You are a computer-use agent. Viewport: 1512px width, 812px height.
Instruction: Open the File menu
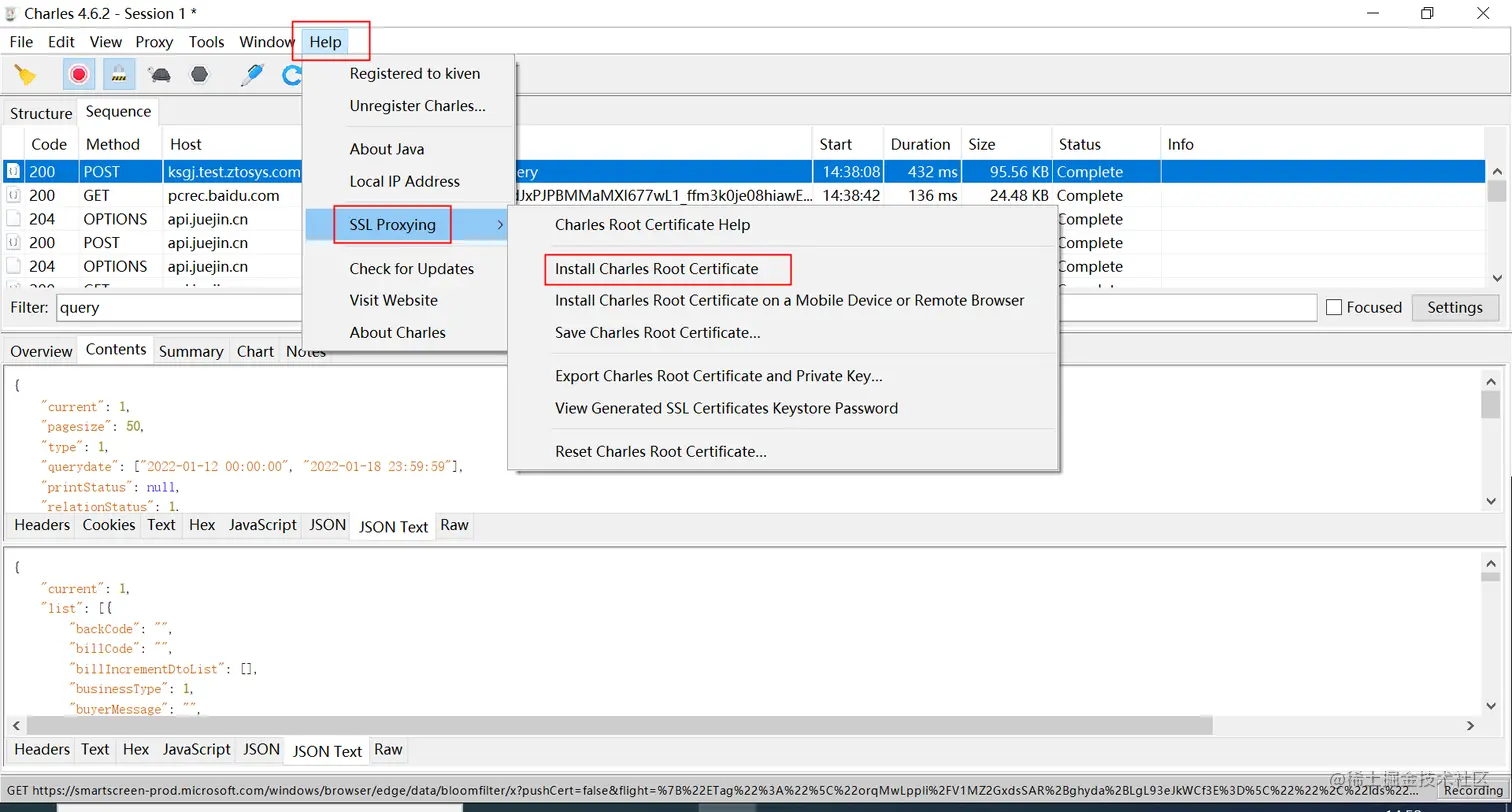coord(21,42)
